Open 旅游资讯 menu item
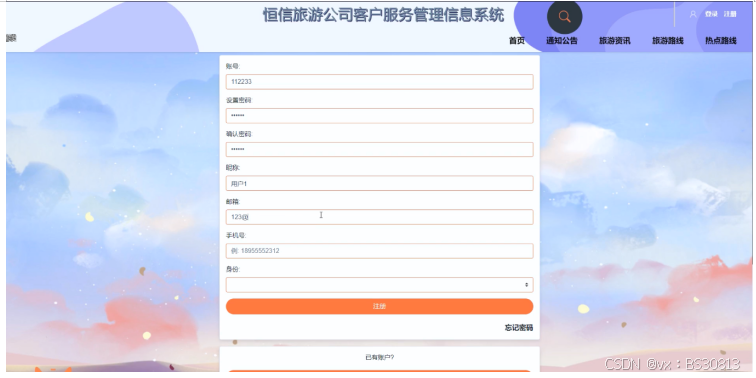Screen dimensions: 756x378 point(615,41)
